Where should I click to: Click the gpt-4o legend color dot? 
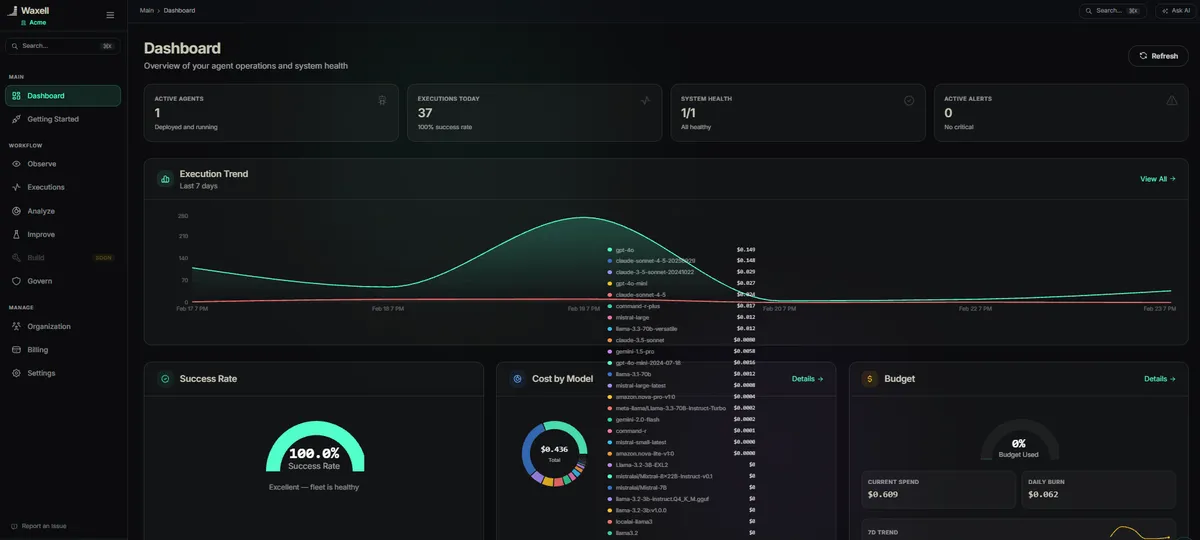point(610,249)
